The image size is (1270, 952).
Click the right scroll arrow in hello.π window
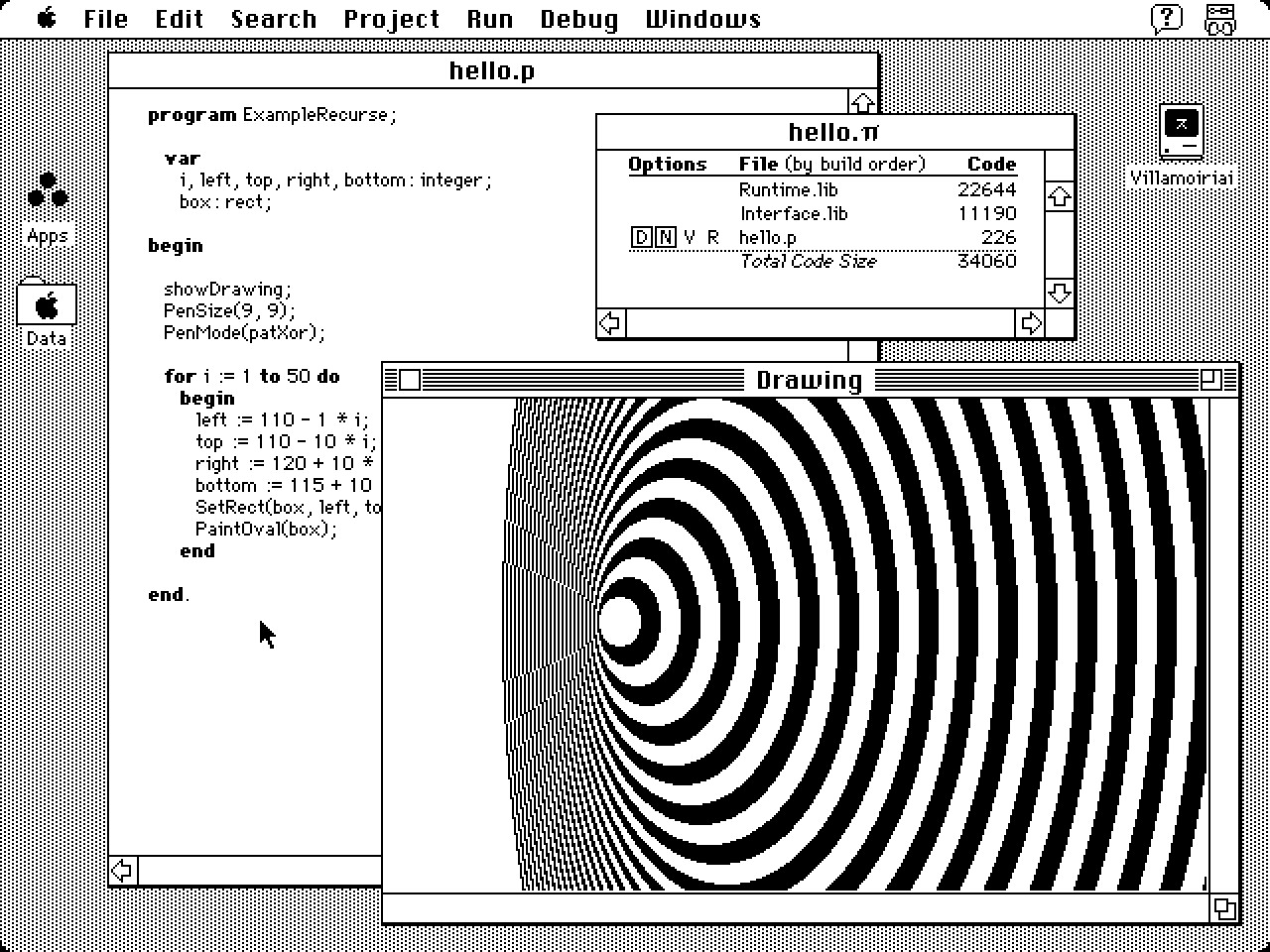[x=1031, y=323]
